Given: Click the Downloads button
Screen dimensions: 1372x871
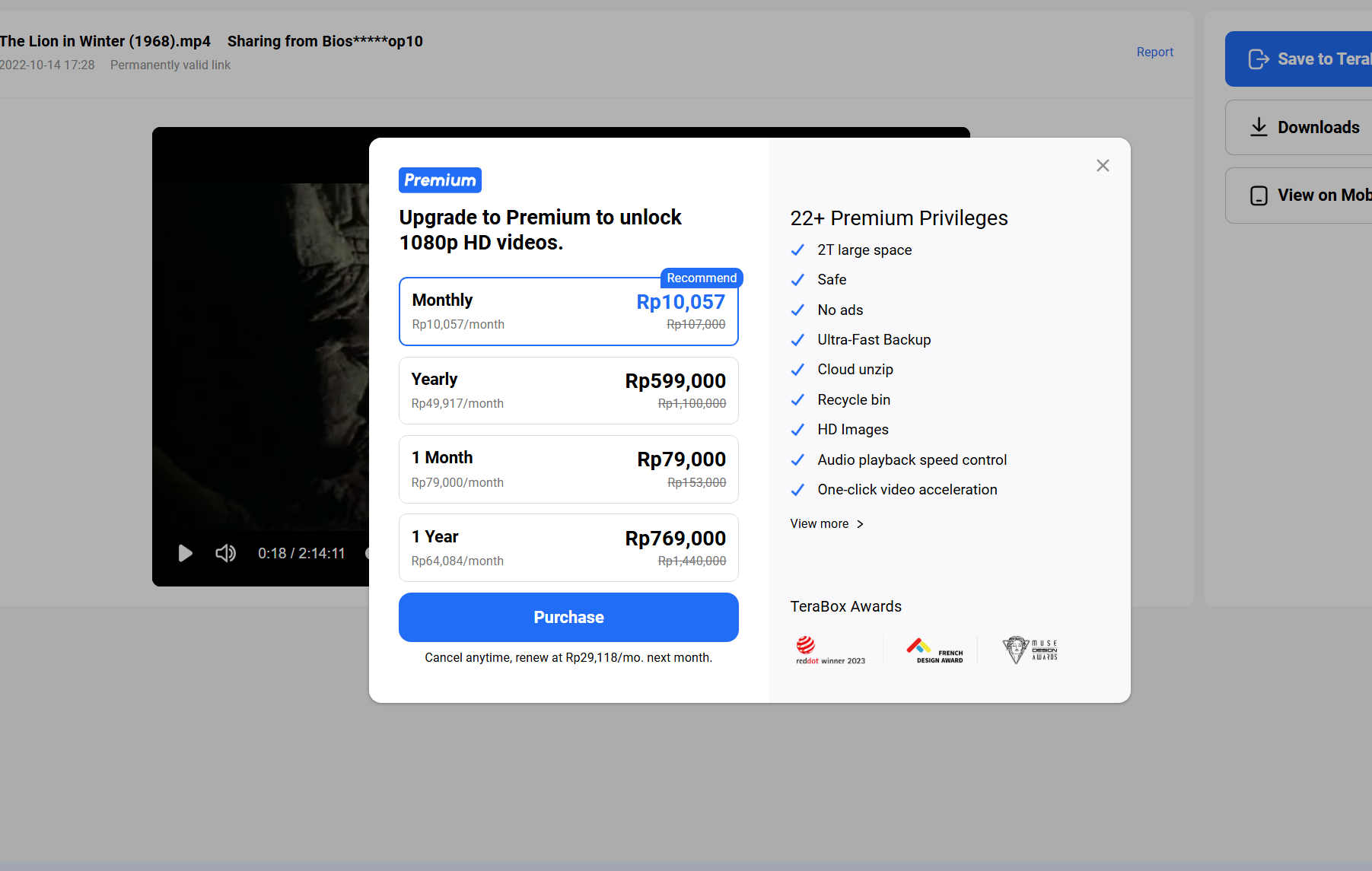Looking at the screenshot, I should [1298, 127].
